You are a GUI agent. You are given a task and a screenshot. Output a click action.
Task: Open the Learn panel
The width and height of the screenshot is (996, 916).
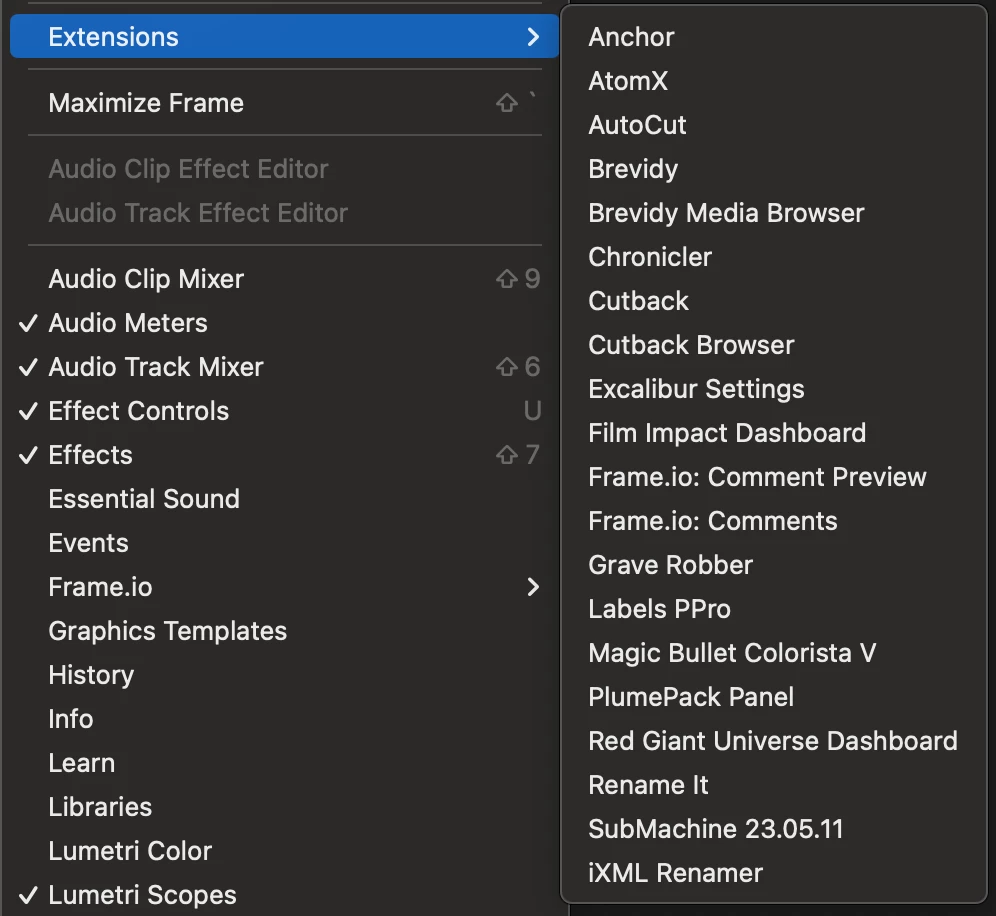[x=285, y=763]
